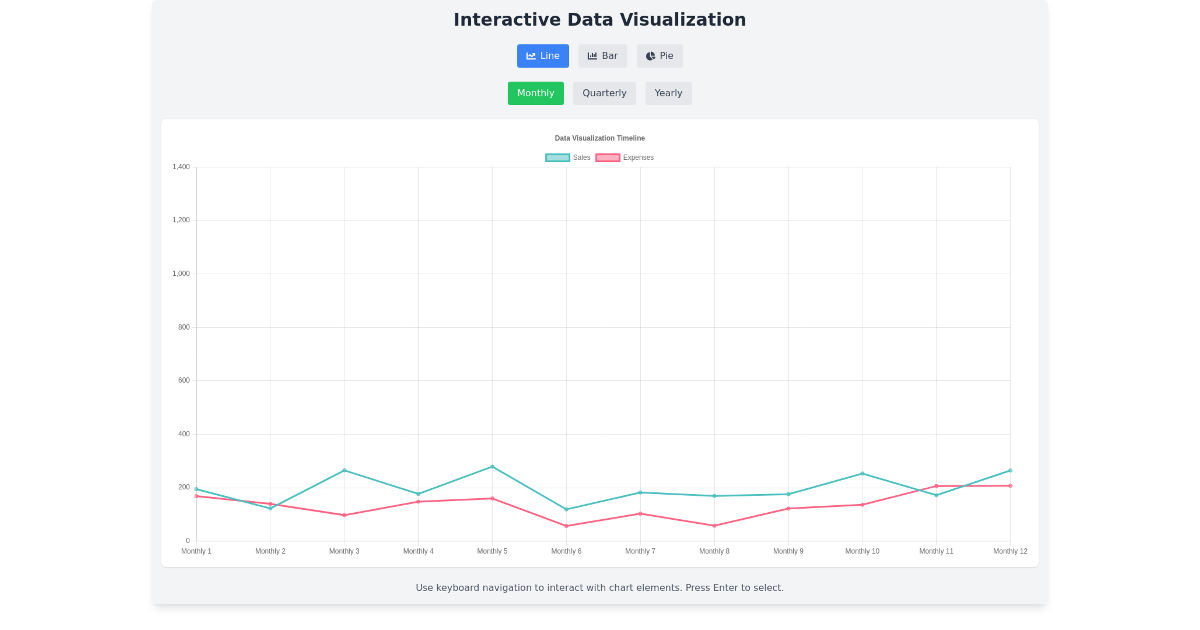Hide the Sales series via legend label
This screenshot has width=1200, height=630.
point(582,158)
